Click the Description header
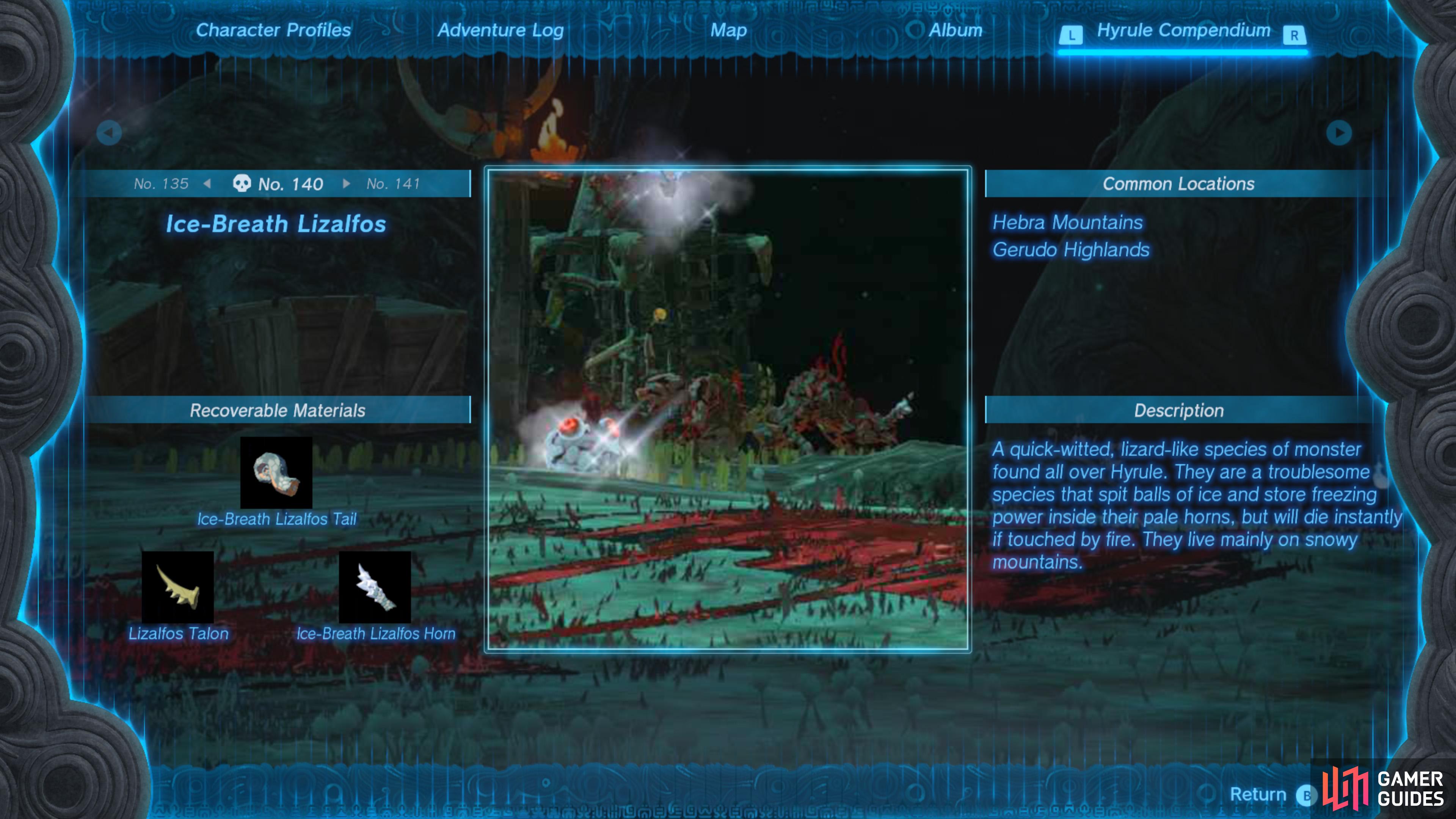Viewport: 1456px width, 819px height. 1178,410
